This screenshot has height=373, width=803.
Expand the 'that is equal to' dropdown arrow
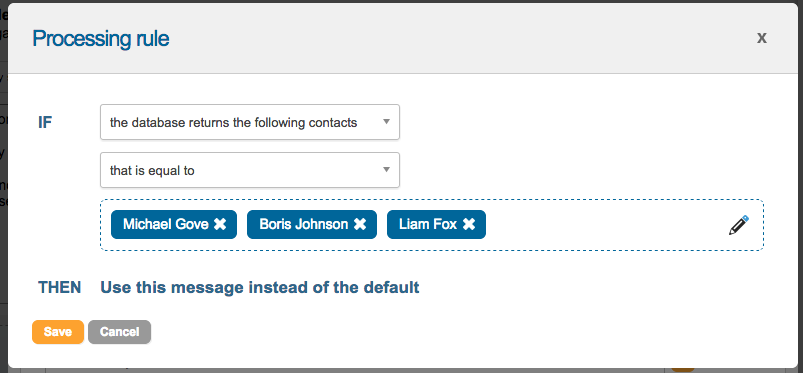point(387,170)
